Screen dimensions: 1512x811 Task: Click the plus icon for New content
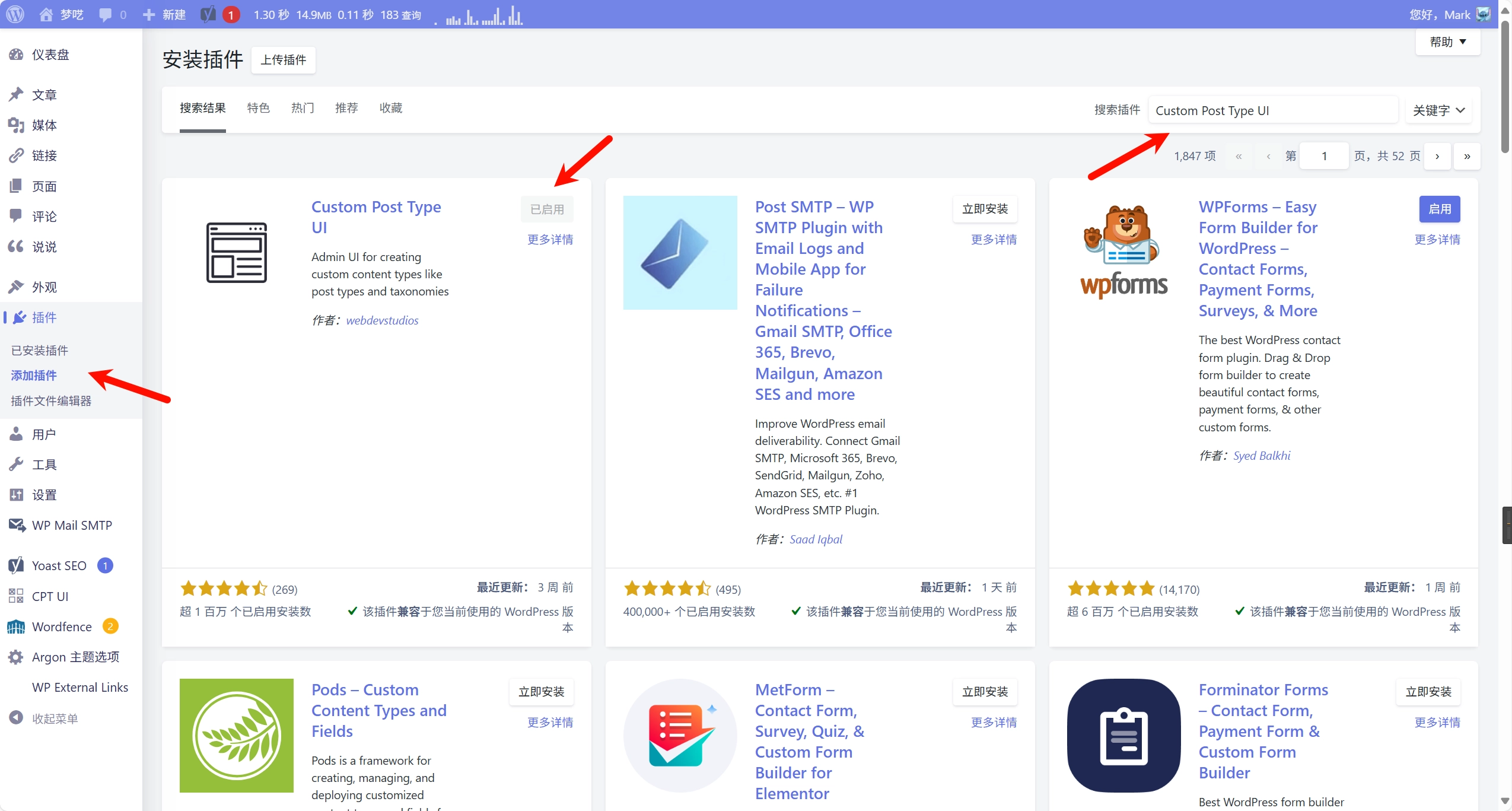[x=149, y=14]
